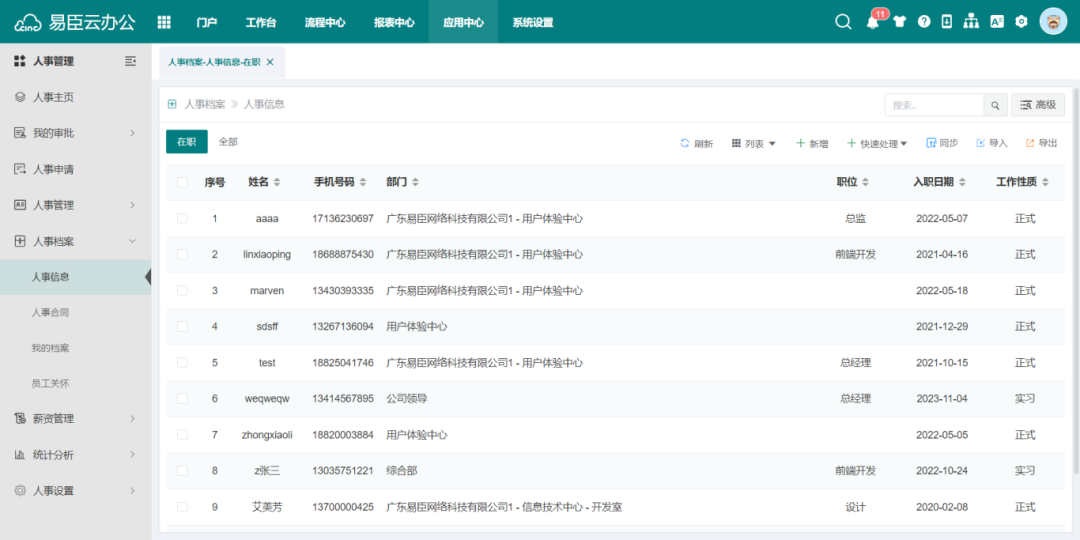
Task: Click the 刷新 refresh button
Action: pyautogui.click(x=696, y=143)
